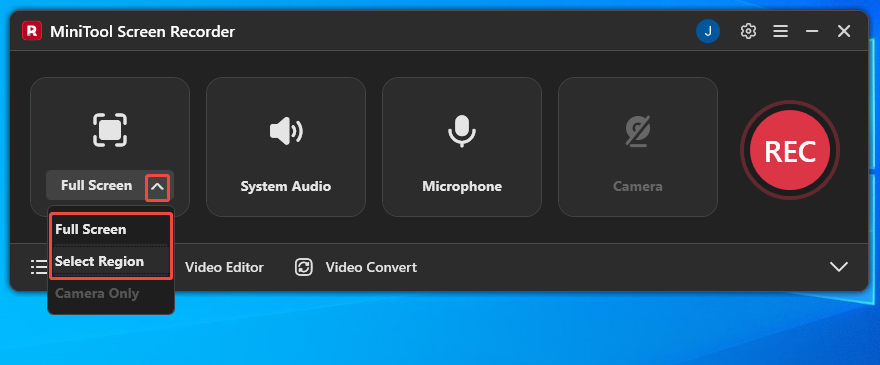This screenshot has height=365, width=880.
Task: Click the Microphone label
Action: coord(462,186)
